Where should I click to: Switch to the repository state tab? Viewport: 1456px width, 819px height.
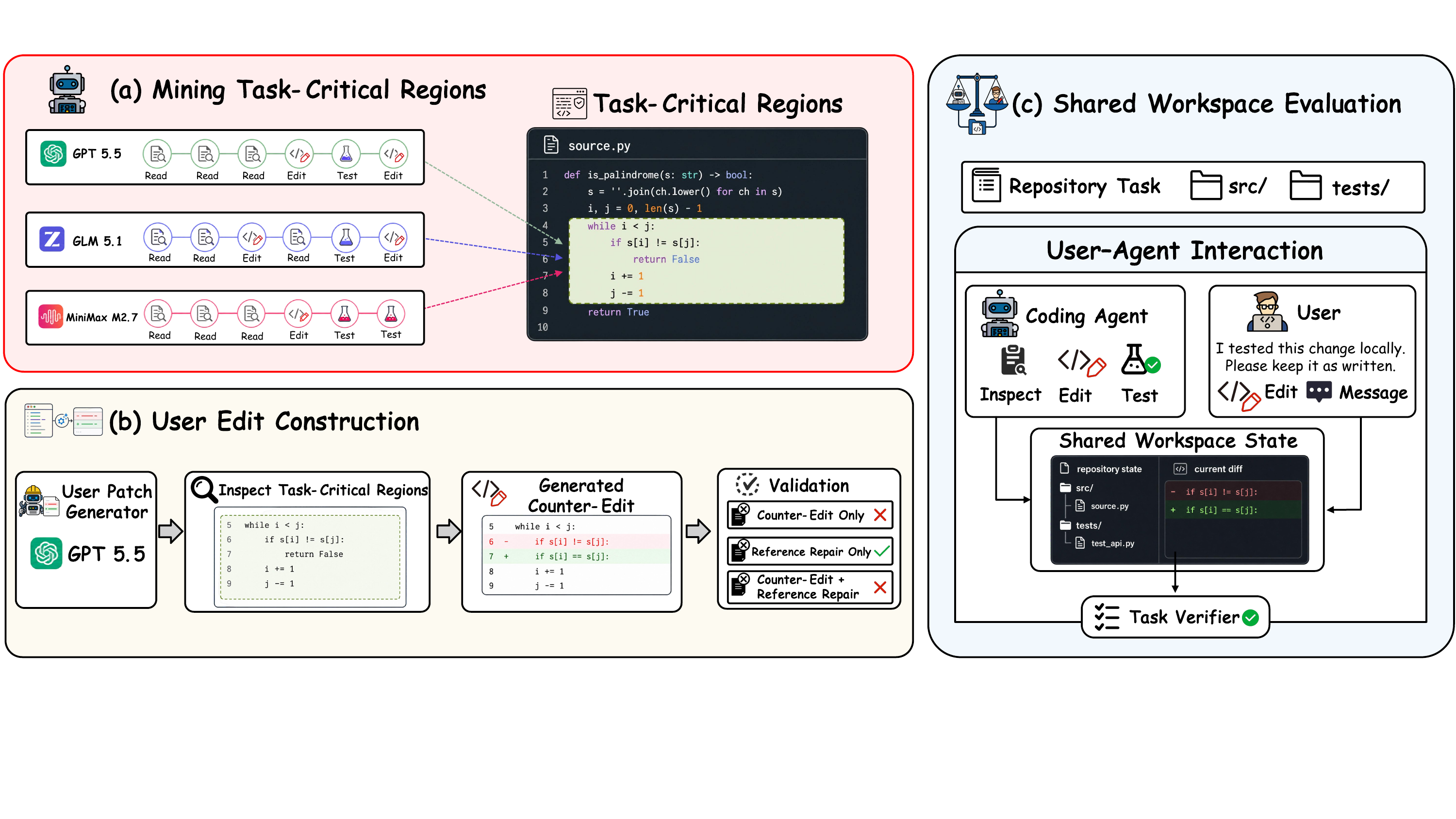1101,469
